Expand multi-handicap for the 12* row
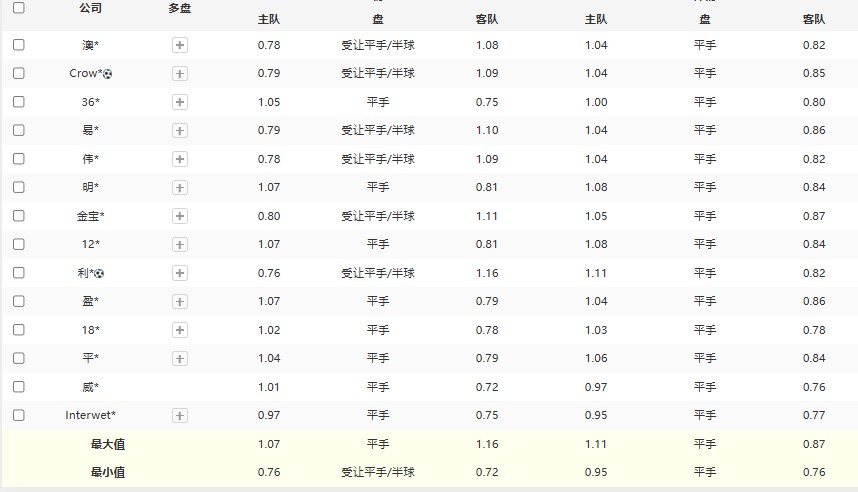 [180, 244]
